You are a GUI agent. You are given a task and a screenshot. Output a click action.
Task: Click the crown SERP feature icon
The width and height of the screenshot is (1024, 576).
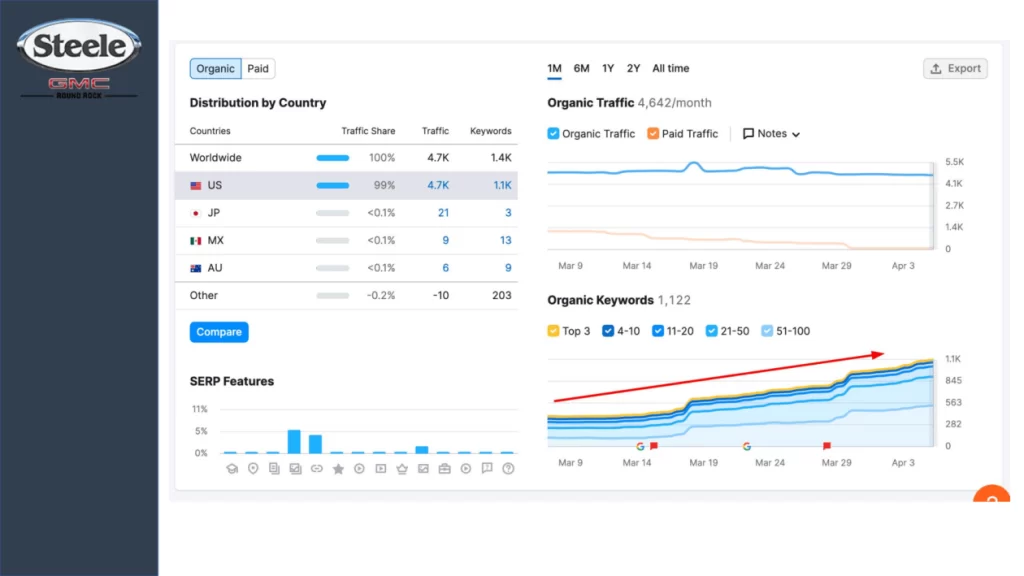402,468
